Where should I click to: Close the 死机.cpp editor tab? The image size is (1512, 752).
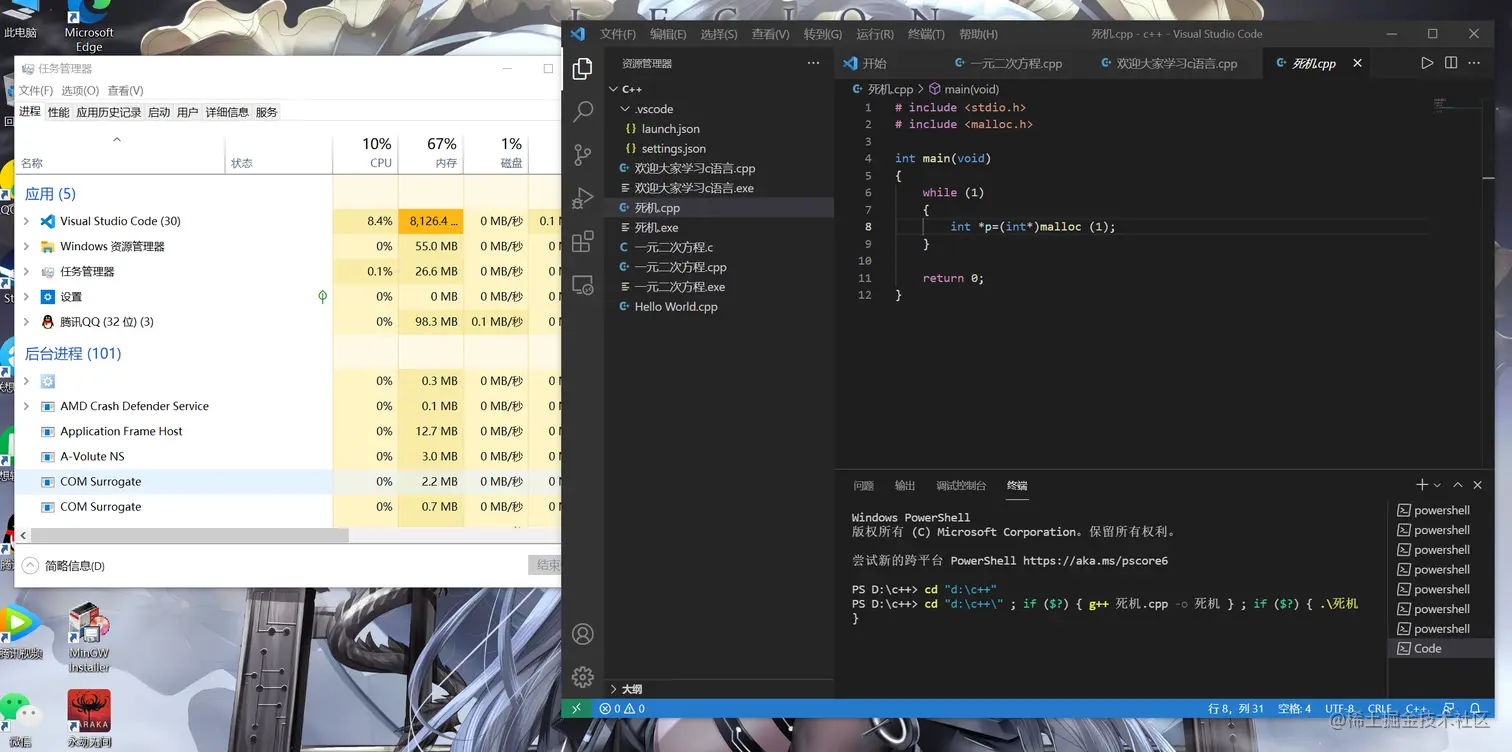tap(1357, 63)
